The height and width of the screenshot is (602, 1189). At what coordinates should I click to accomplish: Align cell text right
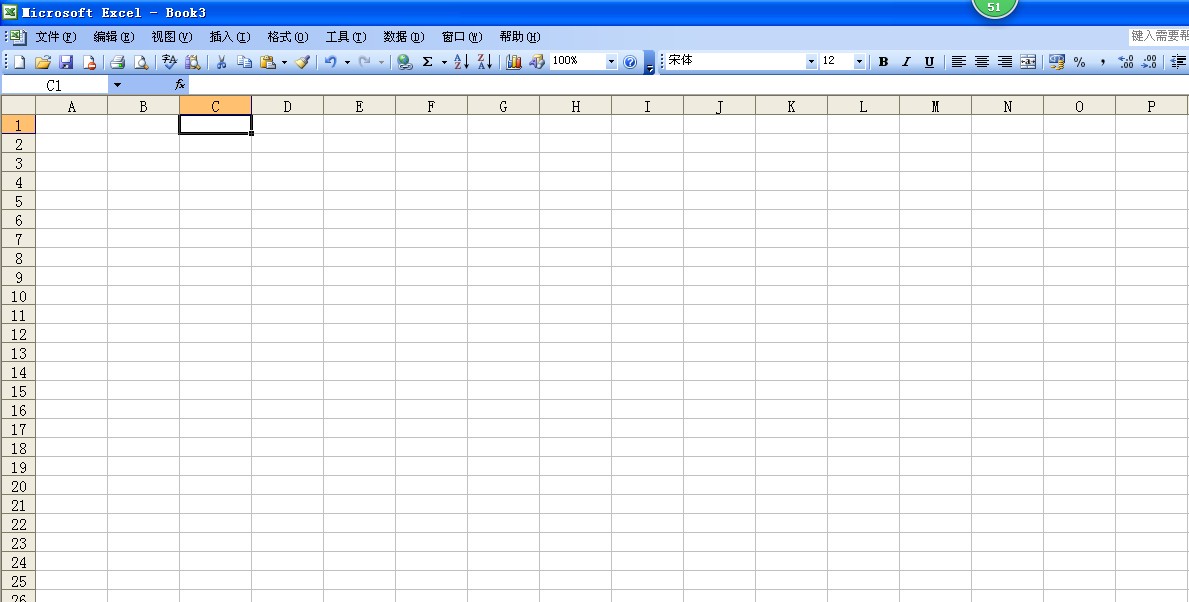1005,62
